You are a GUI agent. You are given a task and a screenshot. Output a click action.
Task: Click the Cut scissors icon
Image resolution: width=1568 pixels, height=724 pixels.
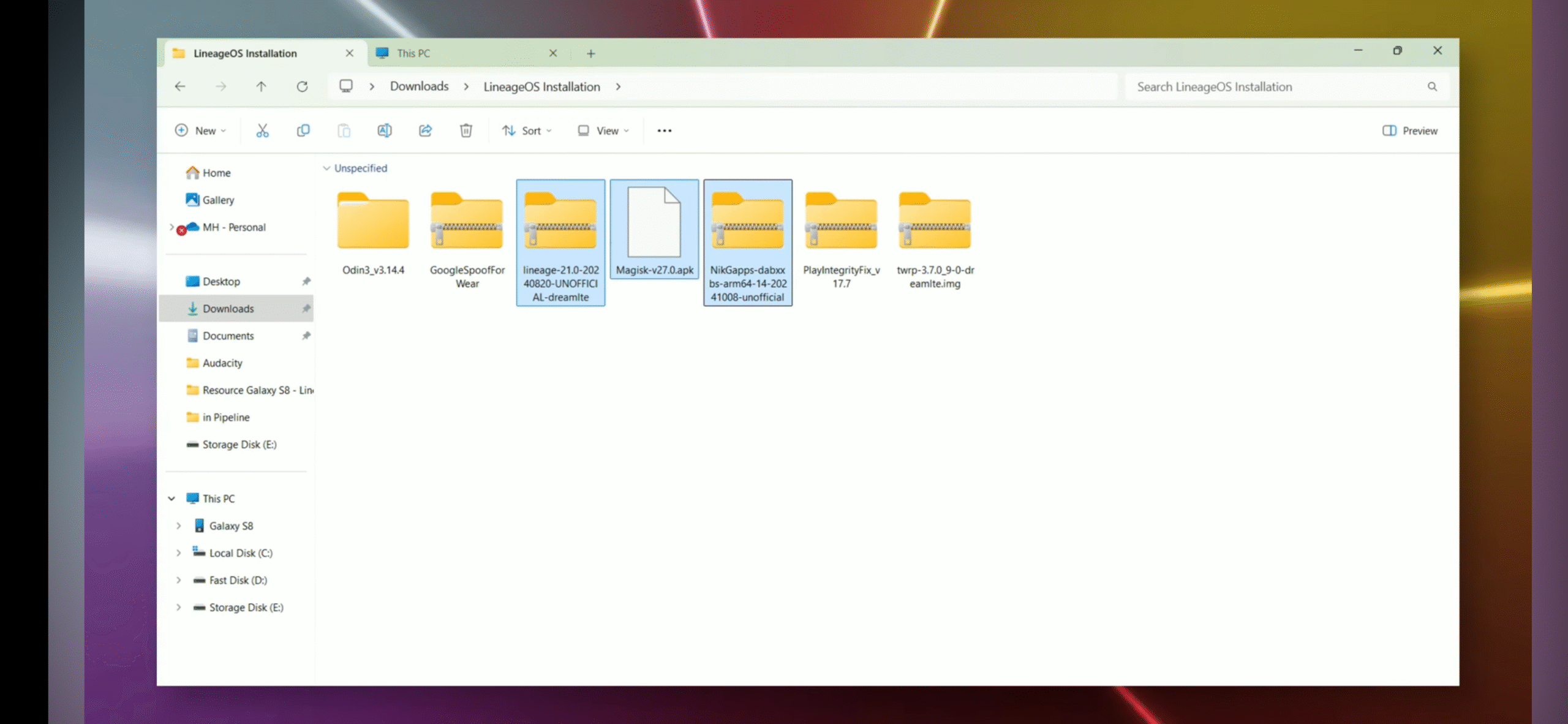(x=262, y=130)
